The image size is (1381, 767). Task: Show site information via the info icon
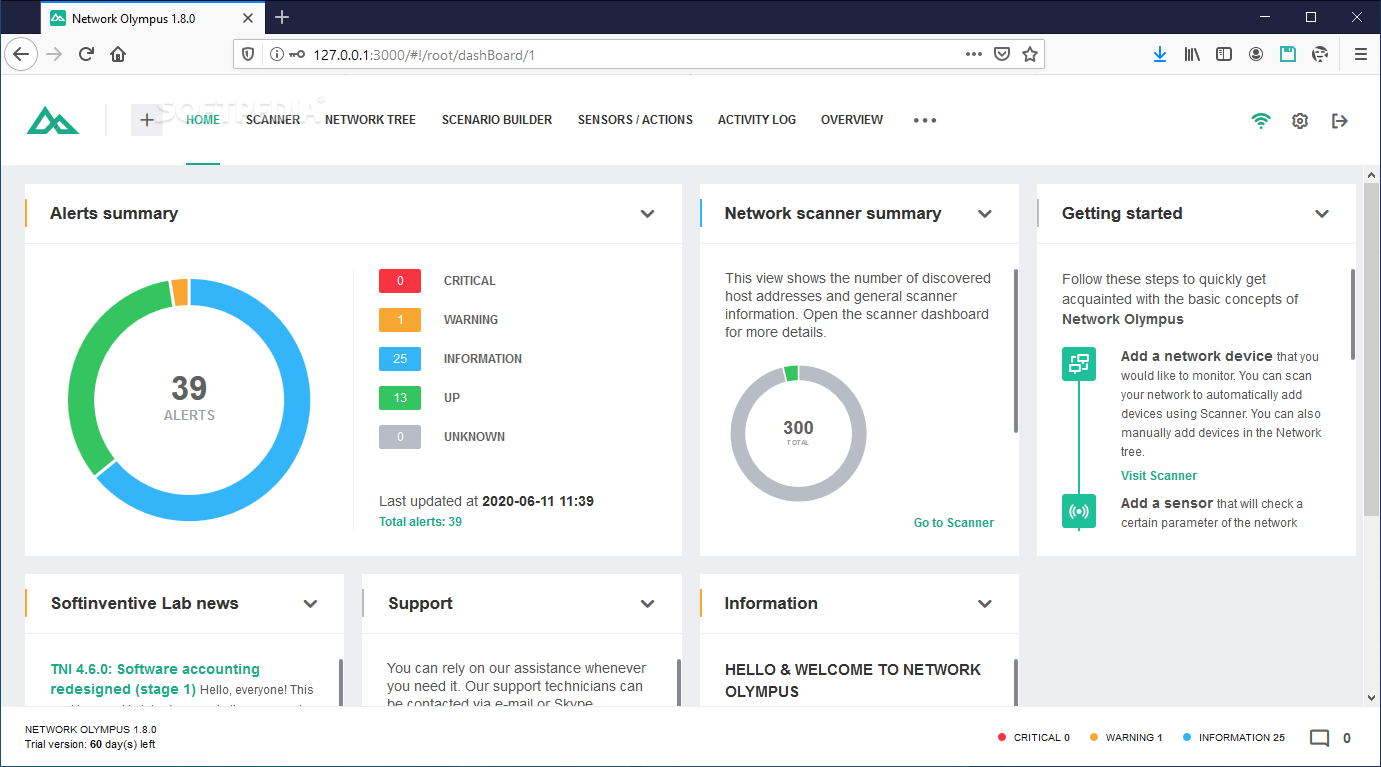277,54
